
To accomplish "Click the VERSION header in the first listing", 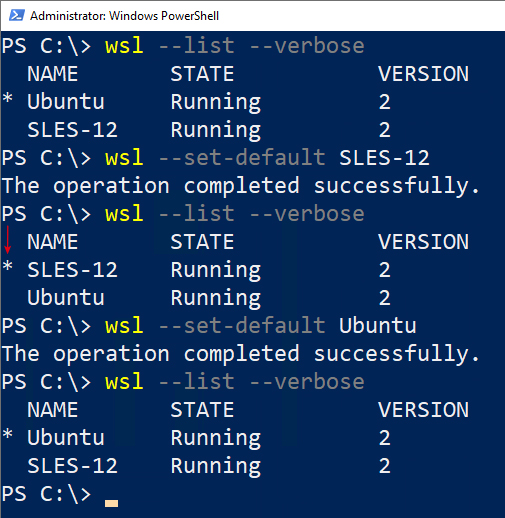I will coord(423,74).
